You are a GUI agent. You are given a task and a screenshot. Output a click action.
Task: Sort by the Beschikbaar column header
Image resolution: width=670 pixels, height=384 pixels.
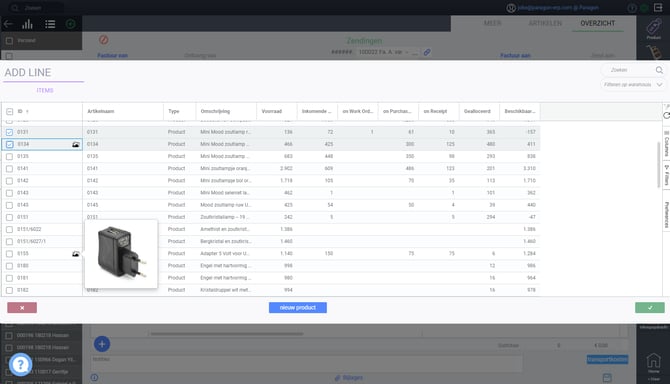point(520,111)
